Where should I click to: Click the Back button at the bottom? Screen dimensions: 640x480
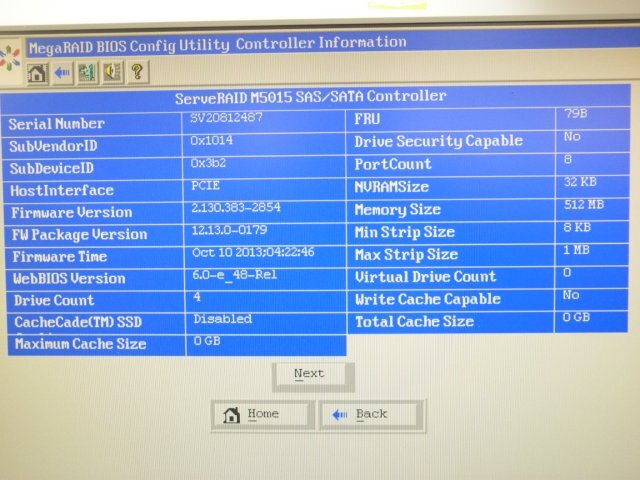[370, 414]
